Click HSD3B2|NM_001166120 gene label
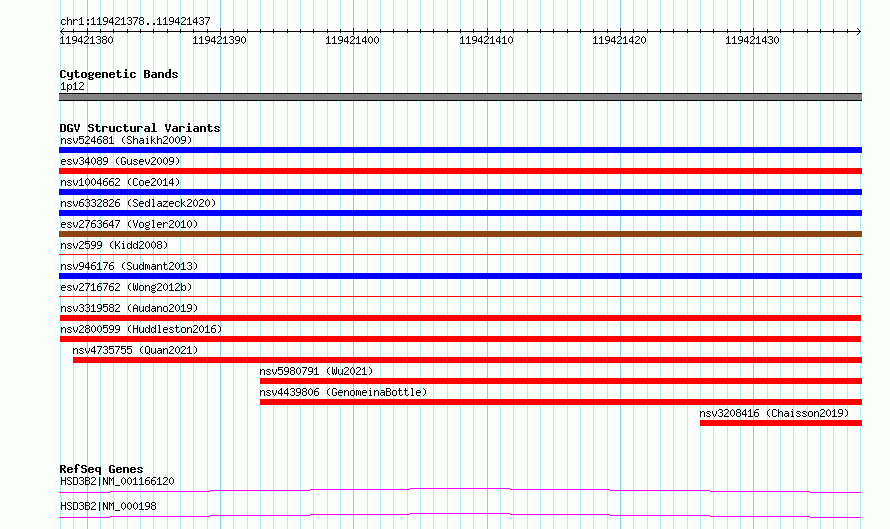This screenshot has width=890, height=529. click(x=117, y=481)
